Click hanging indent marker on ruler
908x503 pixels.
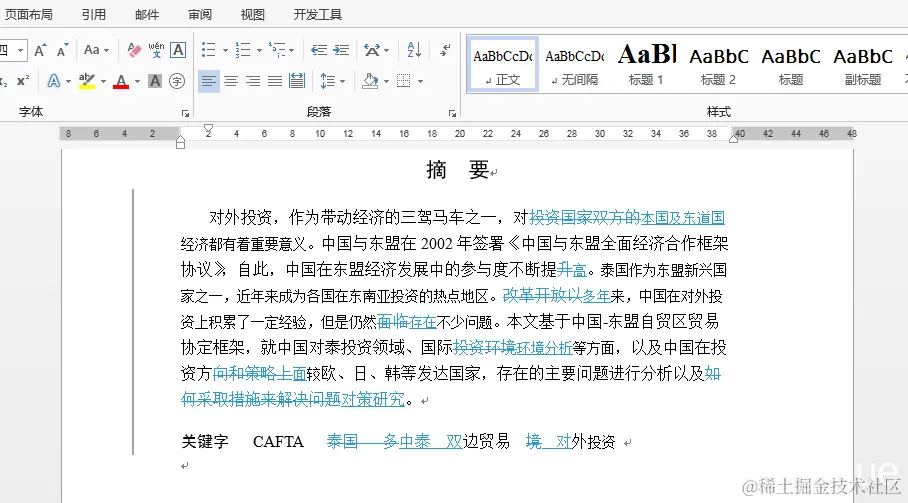click(x=180, y=139)
